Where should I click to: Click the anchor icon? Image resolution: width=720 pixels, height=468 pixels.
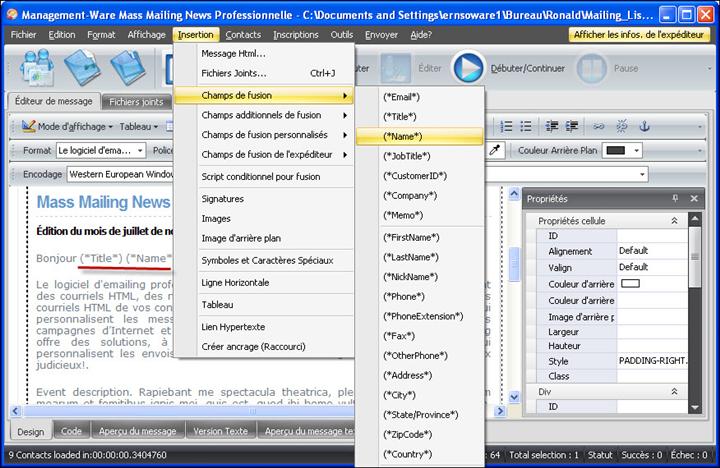(x=645, y=126)
